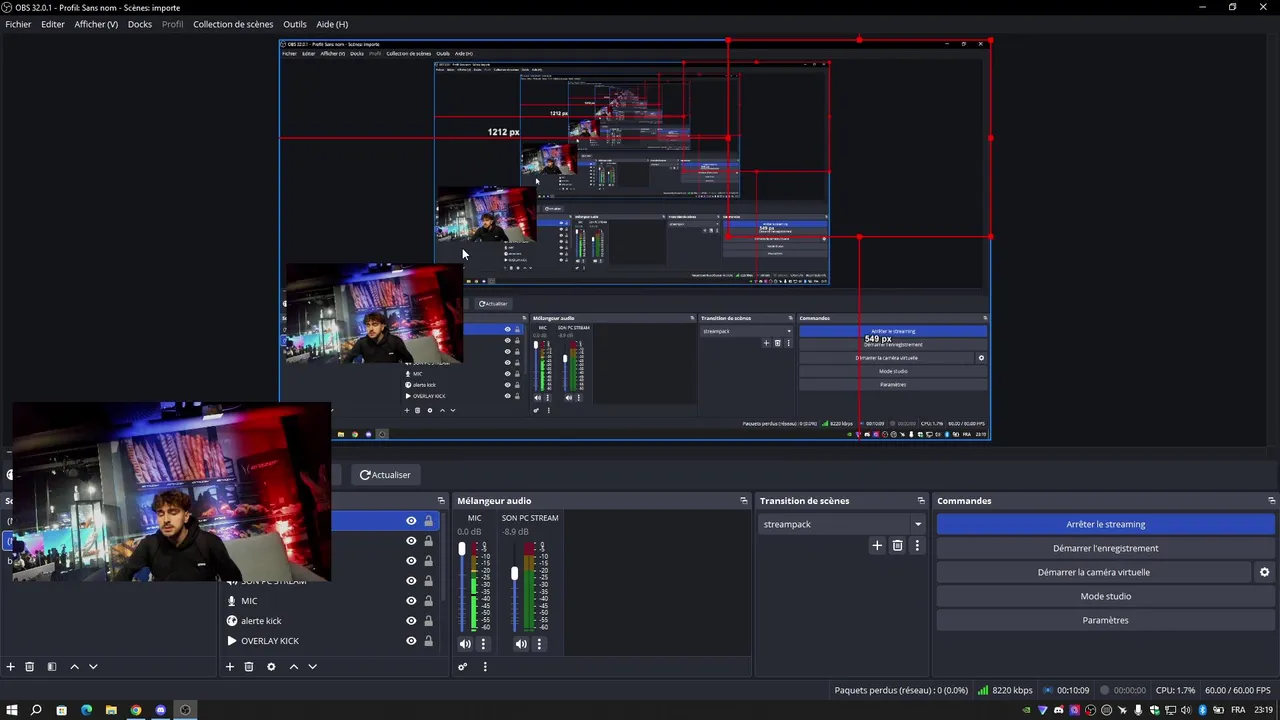The height and width of the screenshot is (720, 1280).
Task: Open Windows Start menu
Action: pyautogui.click(x=12, y=710)
